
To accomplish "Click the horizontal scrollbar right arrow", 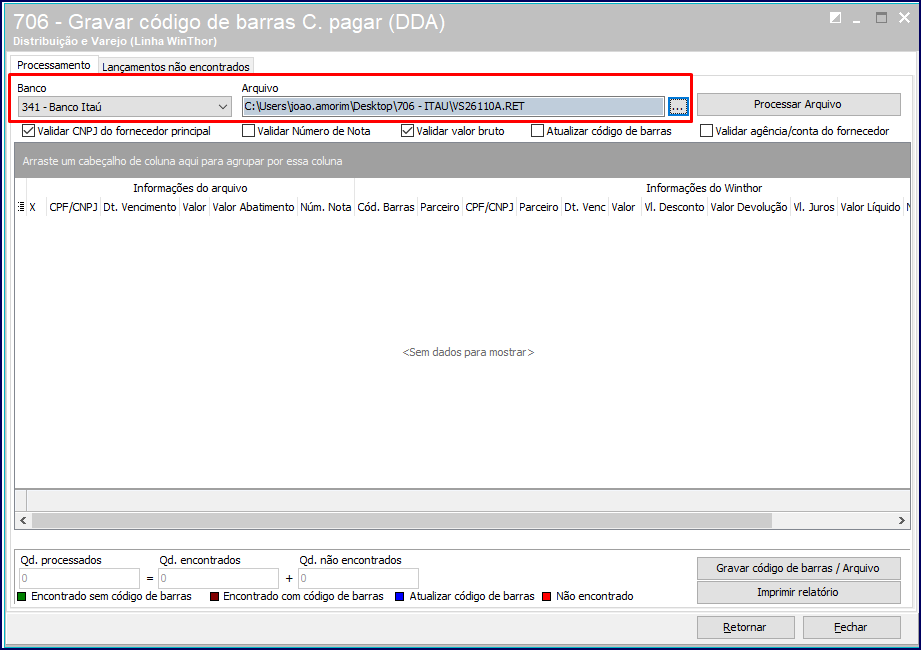I will point(902,520).
